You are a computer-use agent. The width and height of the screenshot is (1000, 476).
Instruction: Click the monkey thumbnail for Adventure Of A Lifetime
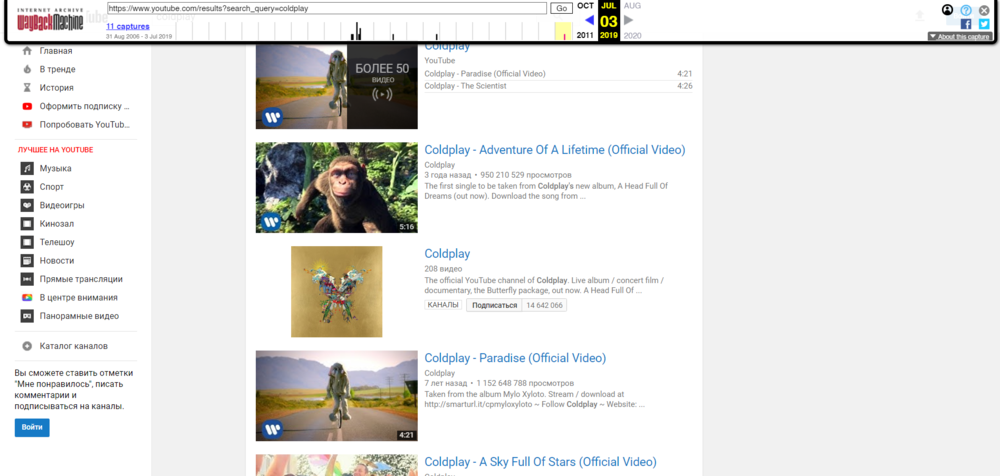(337, 188)
